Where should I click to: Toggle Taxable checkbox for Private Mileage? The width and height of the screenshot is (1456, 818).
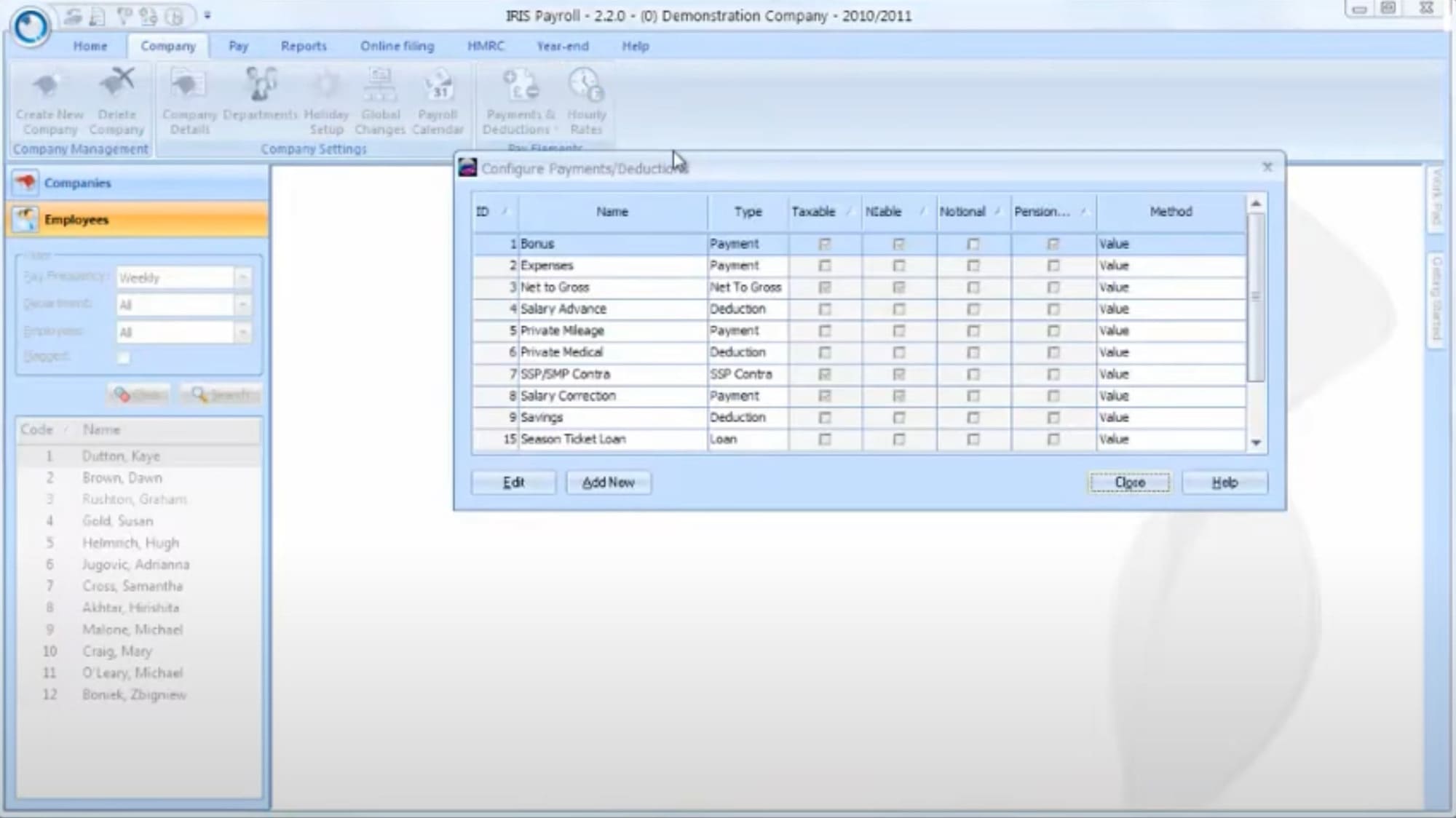[825, 331]
